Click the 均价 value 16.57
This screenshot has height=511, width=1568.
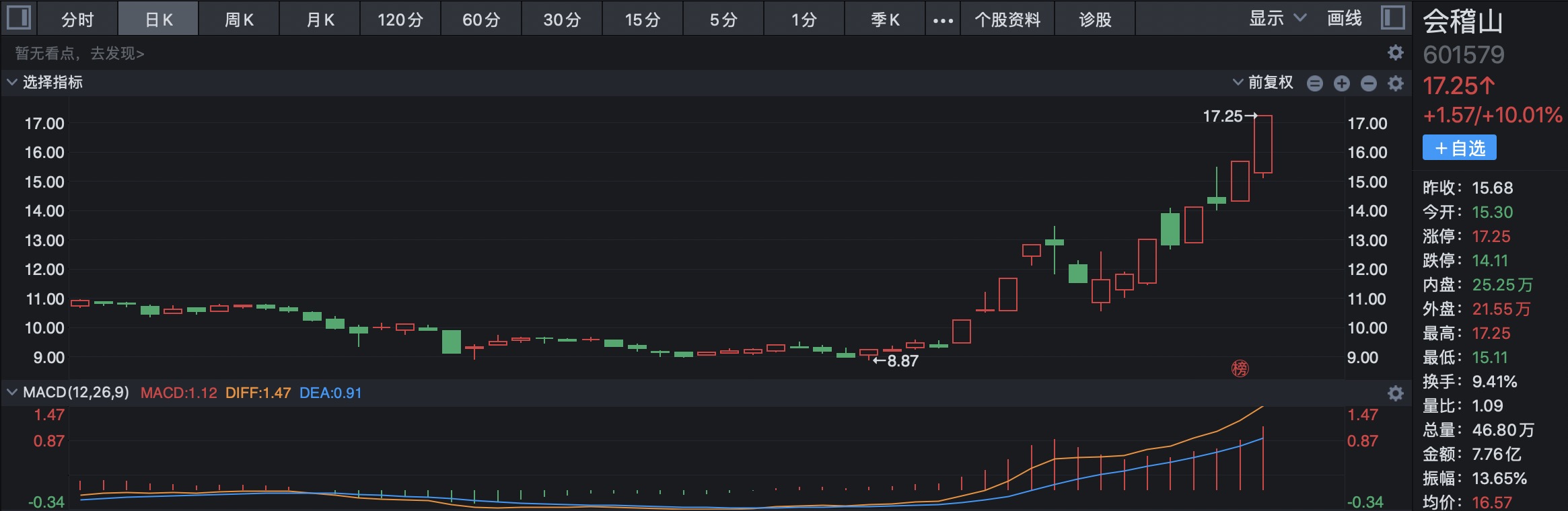tap(1492, 502)
